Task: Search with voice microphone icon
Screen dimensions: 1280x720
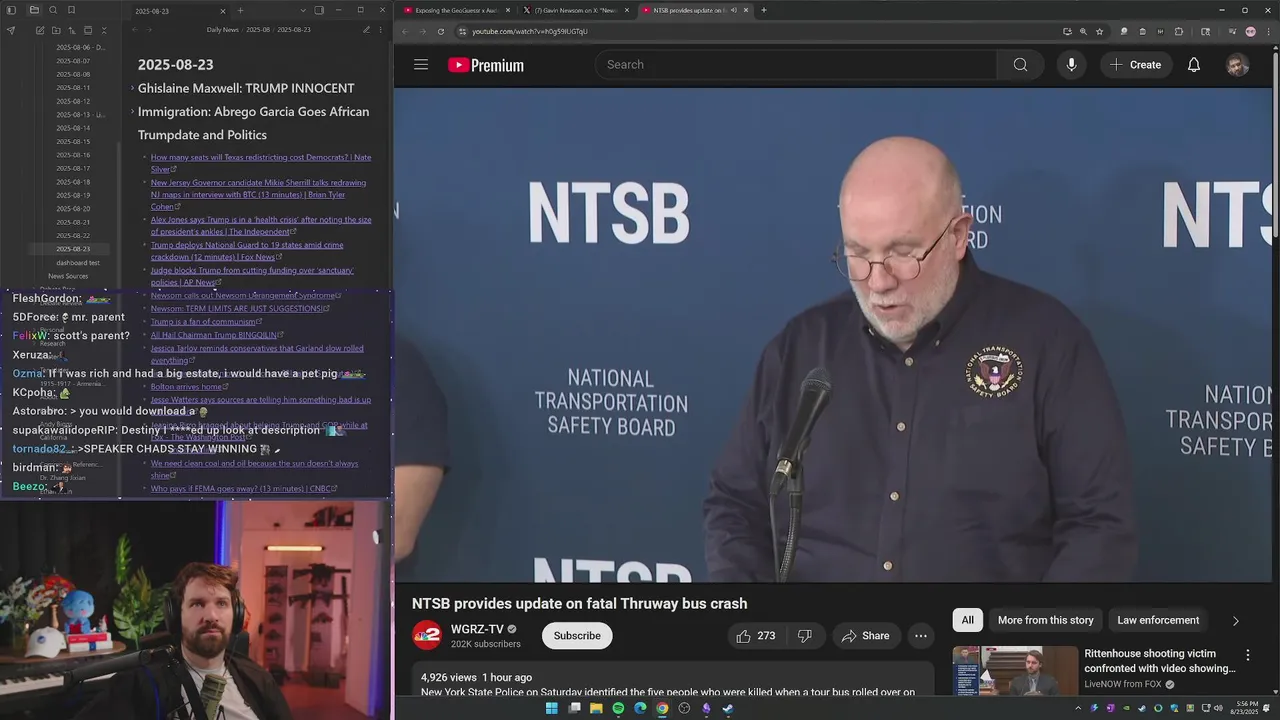Action: [1071, 65]
